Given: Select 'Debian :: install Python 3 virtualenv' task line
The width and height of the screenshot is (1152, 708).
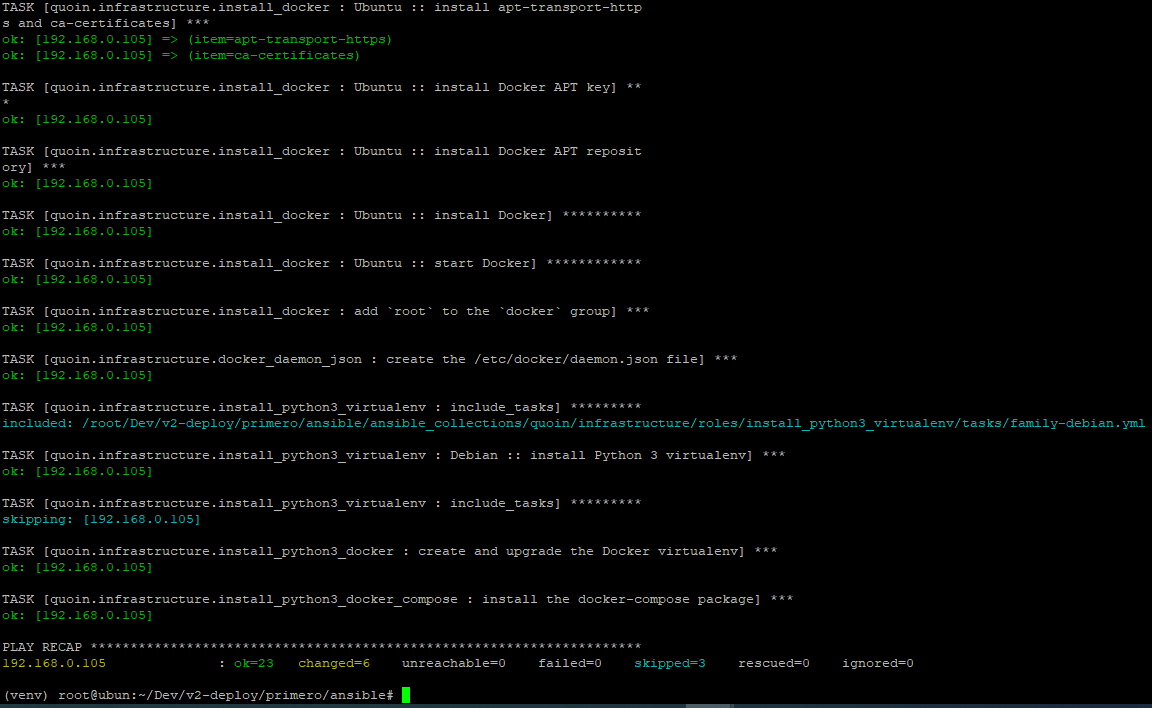Looking at the screenshot, I should pos(393,455).
